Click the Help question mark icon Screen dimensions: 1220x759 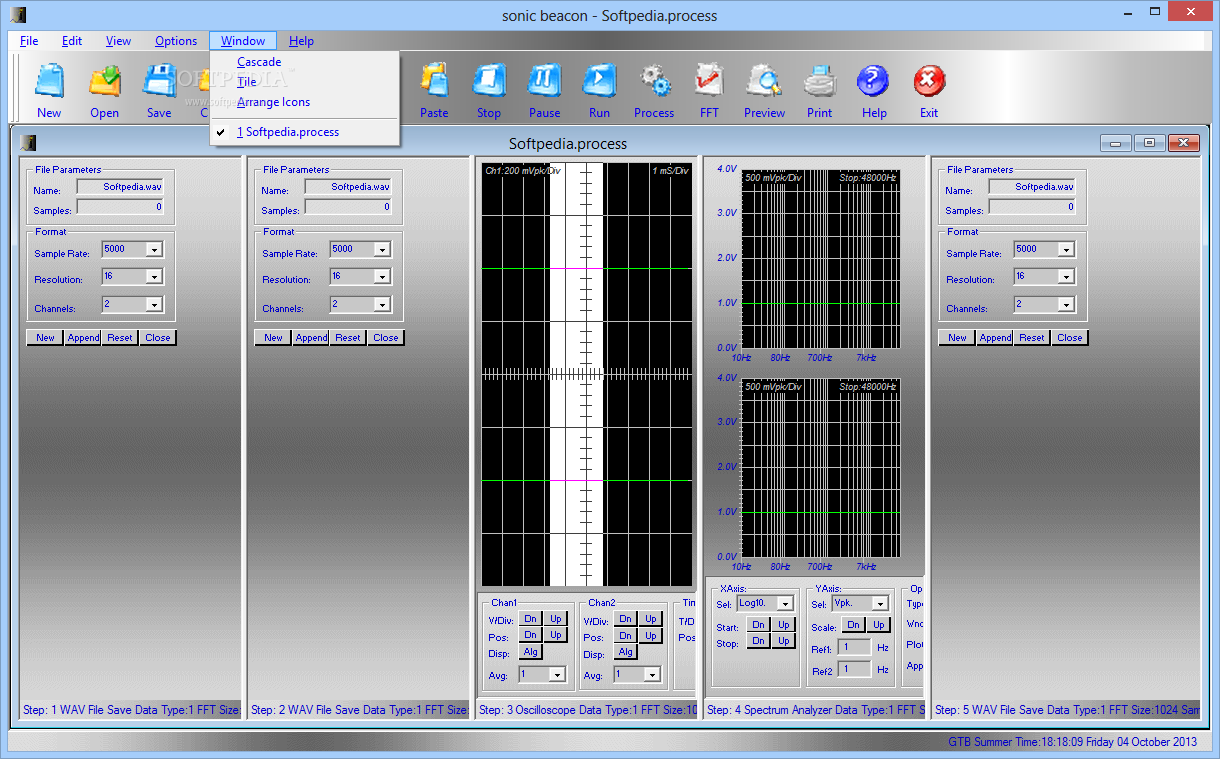tap(874, 81)
